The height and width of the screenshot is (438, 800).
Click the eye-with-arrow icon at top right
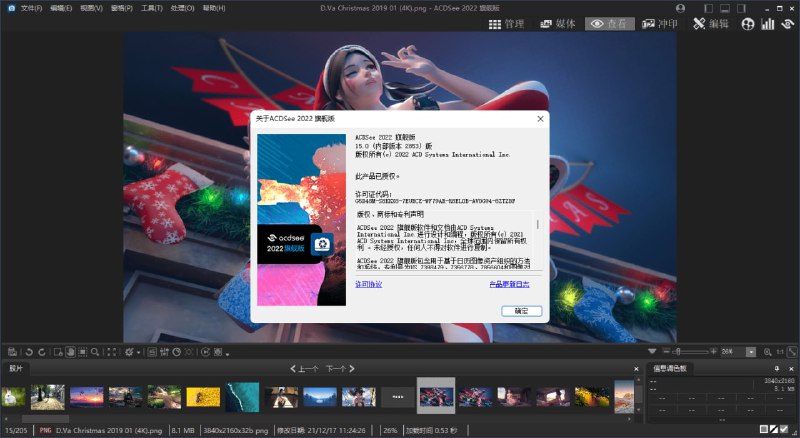pos(788,24)
